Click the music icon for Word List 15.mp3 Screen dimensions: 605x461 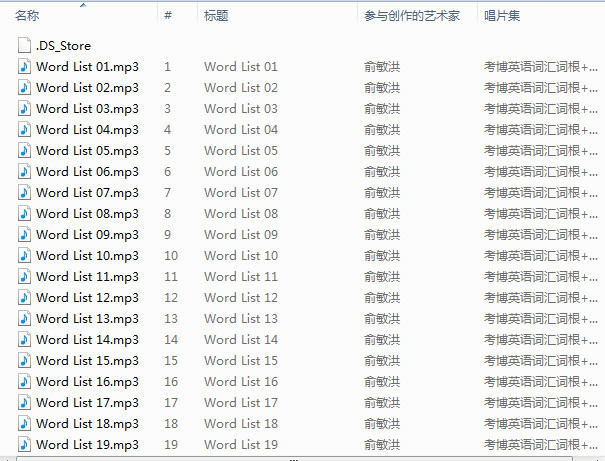pyautogui.click(x=24, y=360)
